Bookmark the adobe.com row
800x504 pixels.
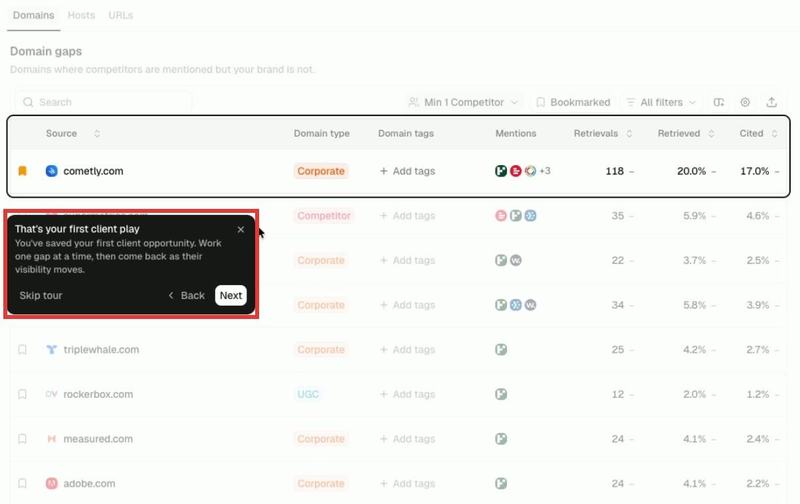22,484
